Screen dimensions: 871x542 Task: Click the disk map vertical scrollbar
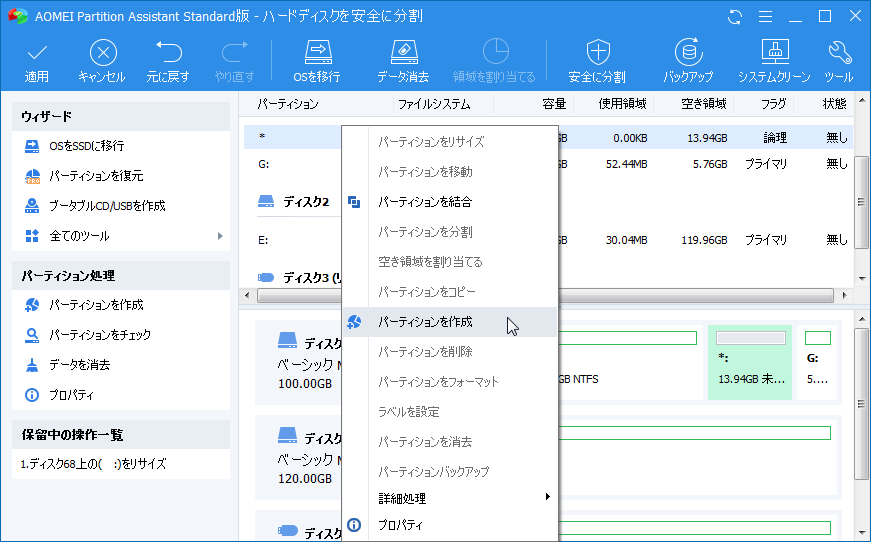(x=862, y=403)
